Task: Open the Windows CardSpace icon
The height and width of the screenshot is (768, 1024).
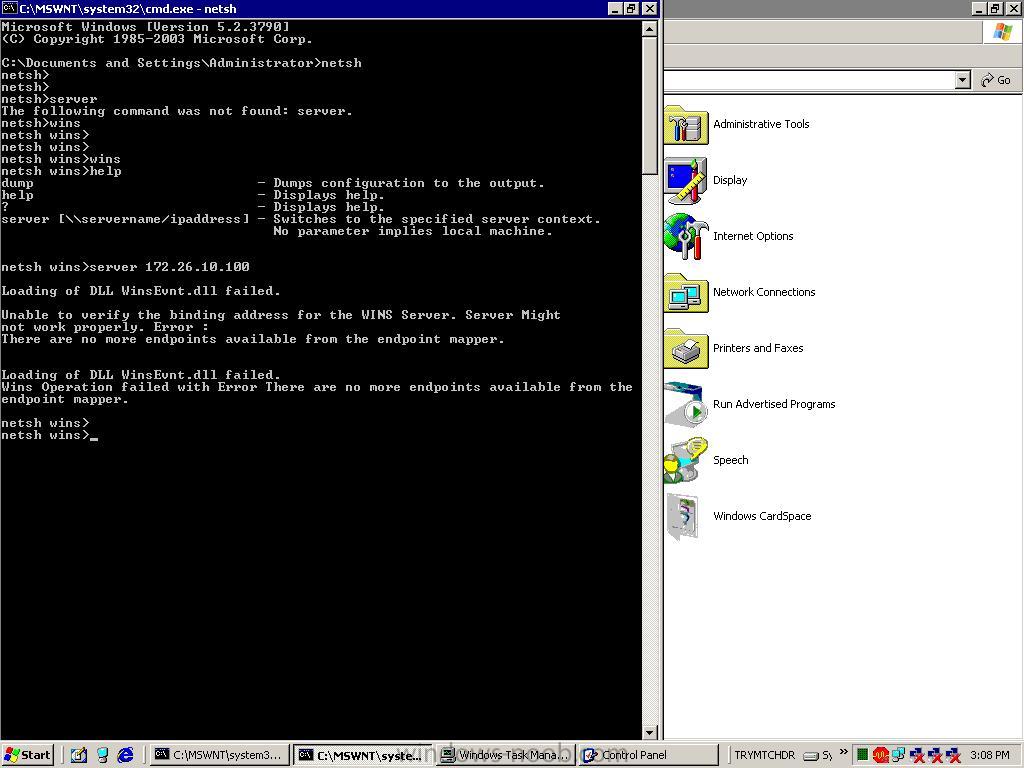Action: pos(683,517)
